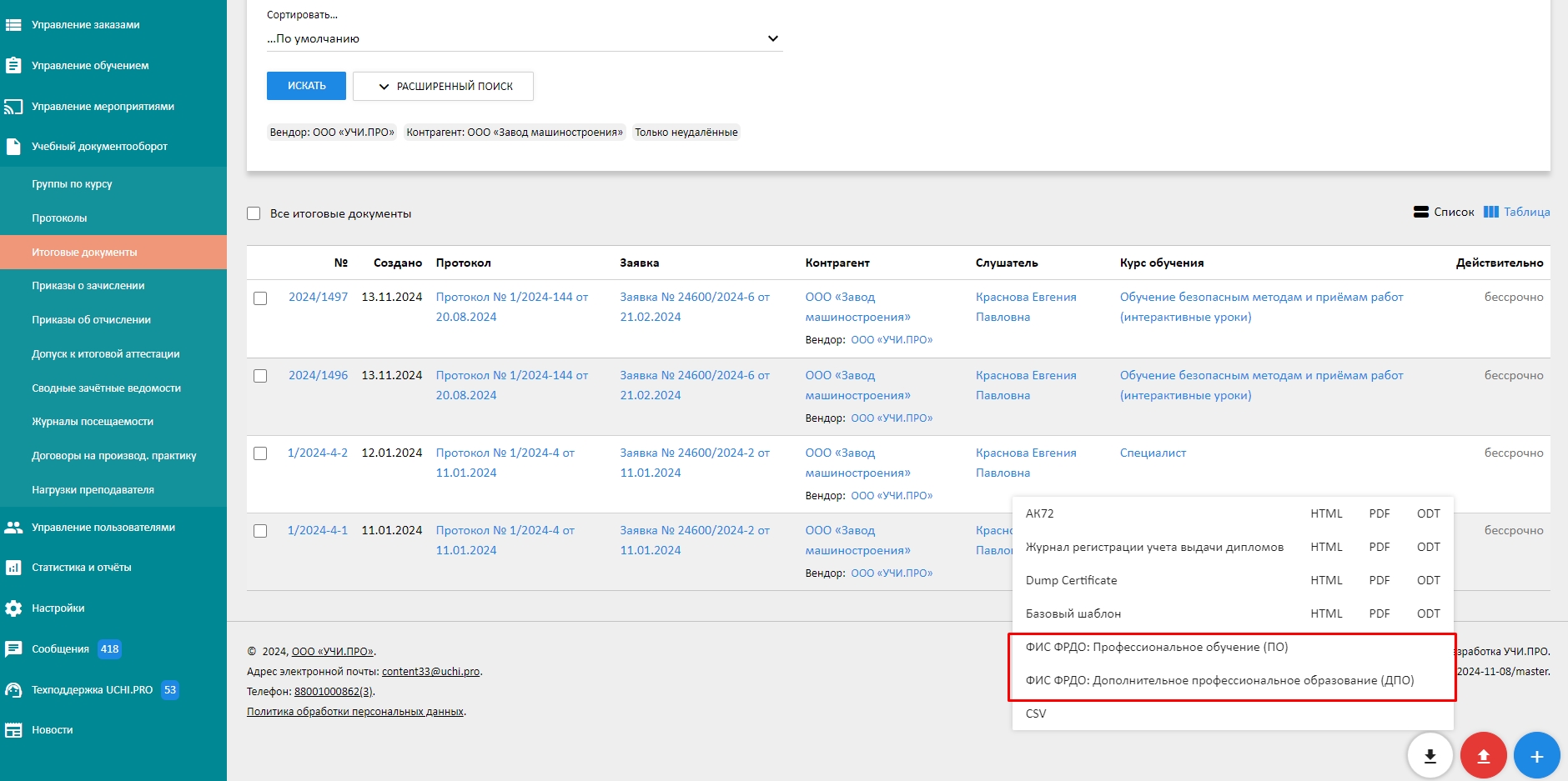This screenshot has width=1568, height=781.
Task: Open 'Допуск к итоговой аттестации'
Action: coord(113,354)
